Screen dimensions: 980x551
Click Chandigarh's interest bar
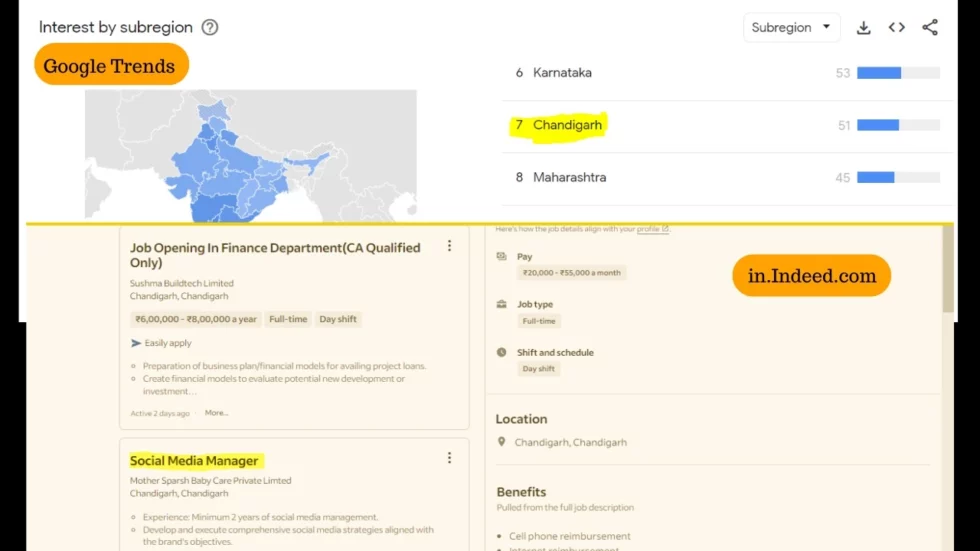coord(898,125)
